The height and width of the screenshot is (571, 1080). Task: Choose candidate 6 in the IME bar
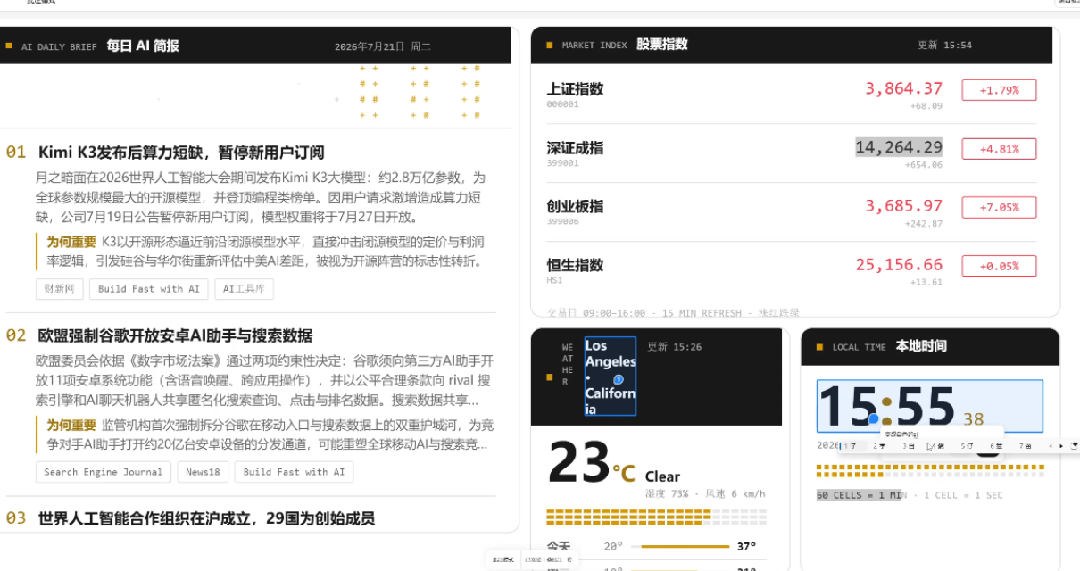[996, 446]
